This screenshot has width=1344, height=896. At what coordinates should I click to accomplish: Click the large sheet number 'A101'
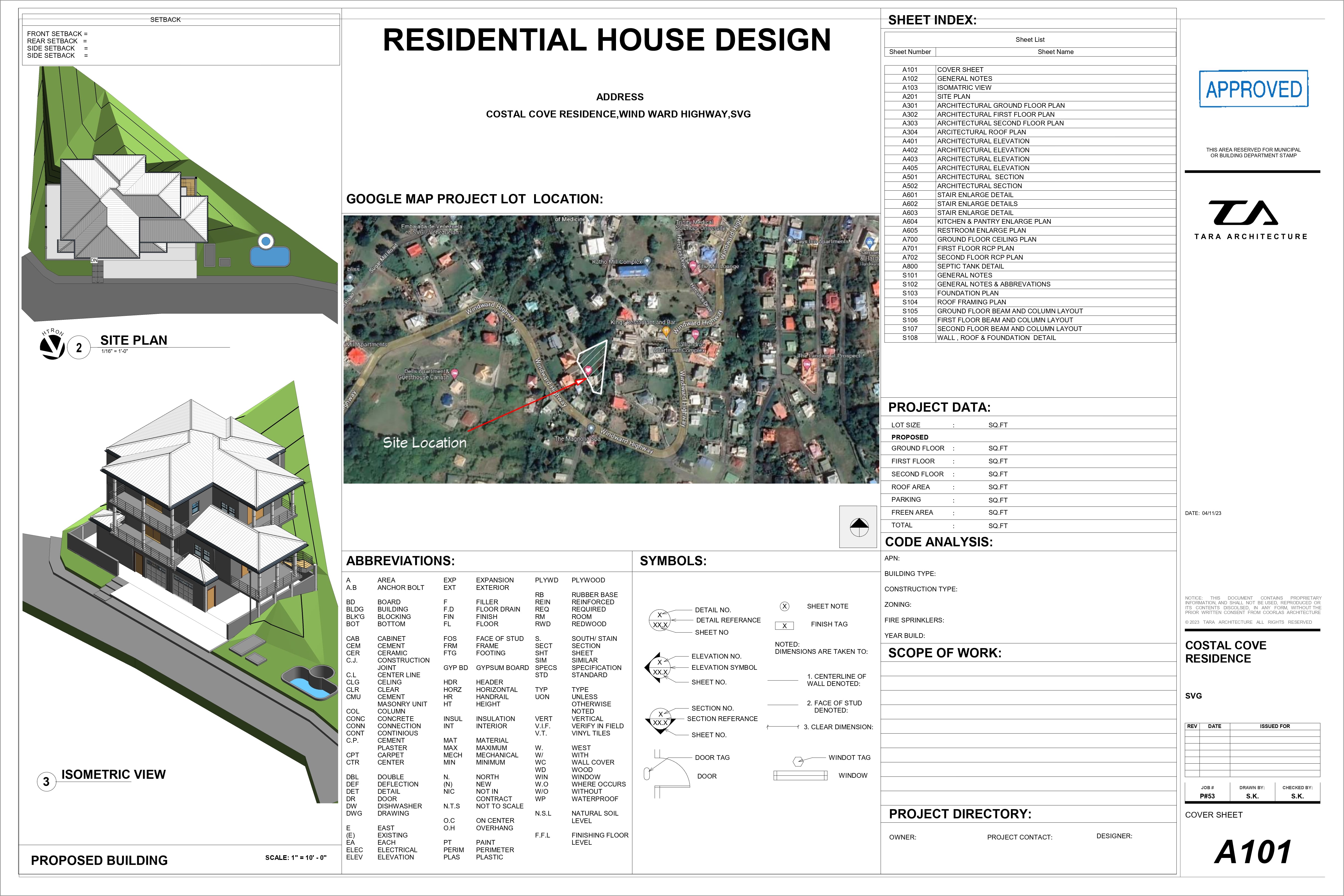tap(1253, 852)
